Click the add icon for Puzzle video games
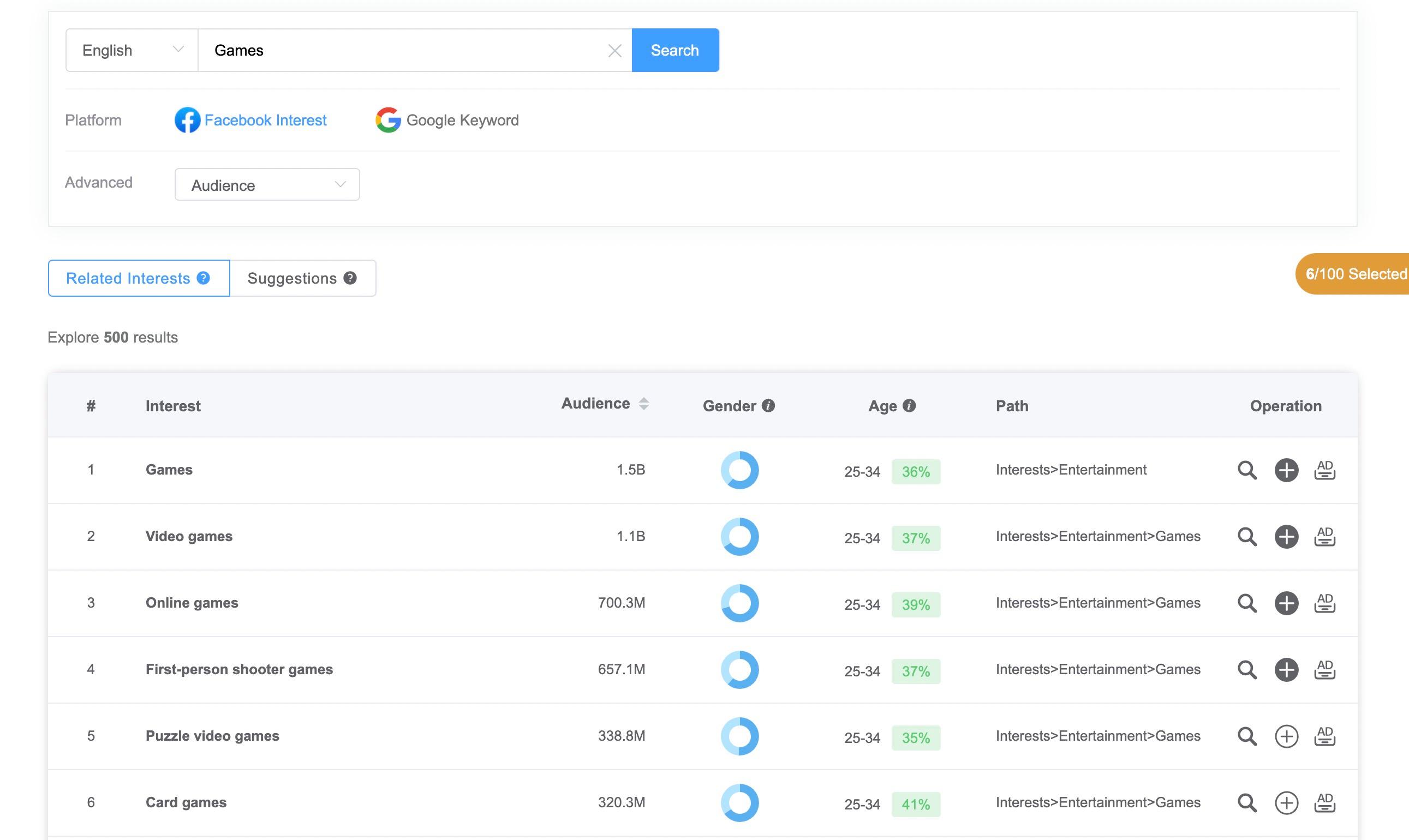 point(1286,735)
